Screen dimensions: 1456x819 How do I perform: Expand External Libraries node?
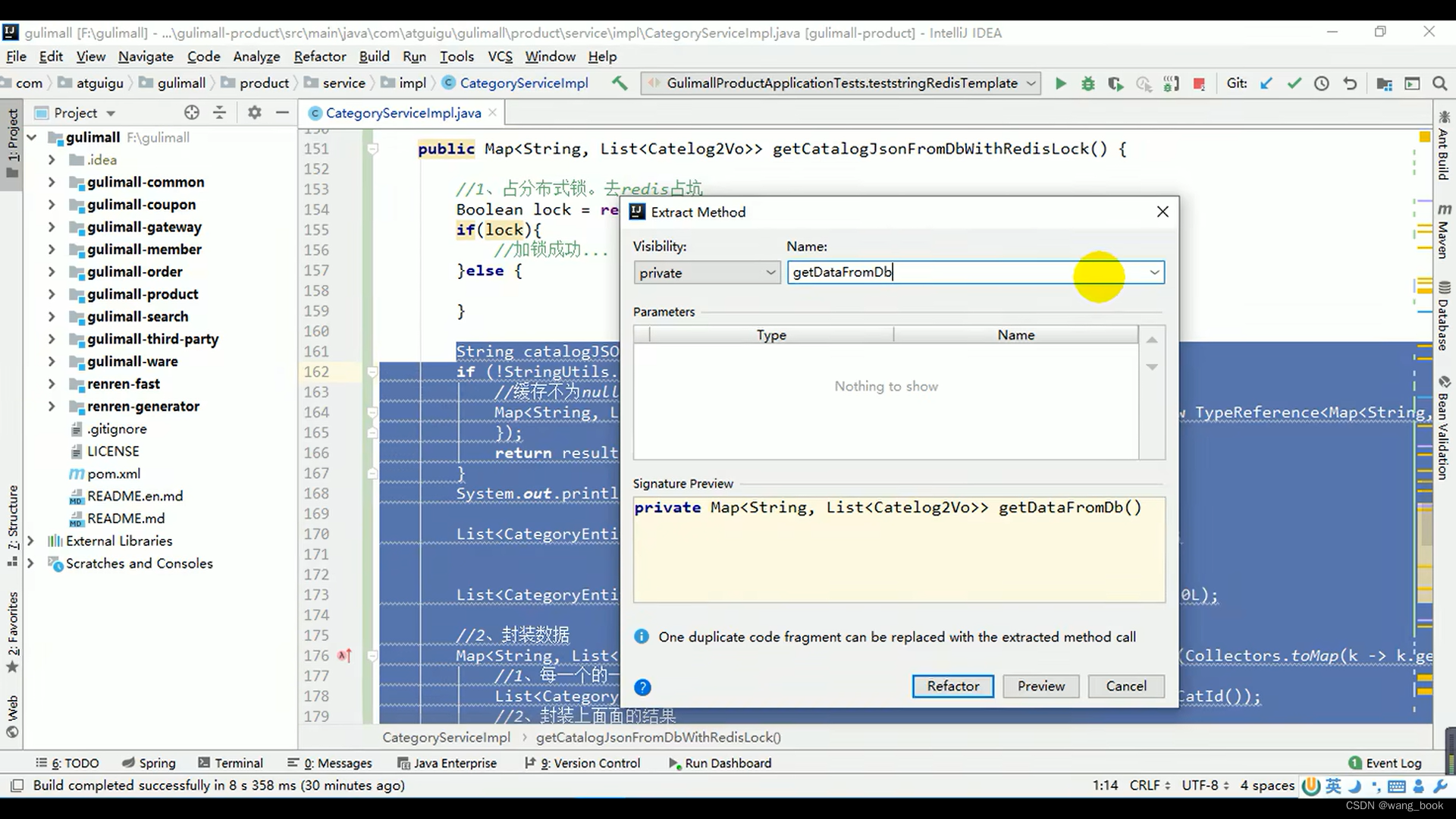(x=31, y=541)
